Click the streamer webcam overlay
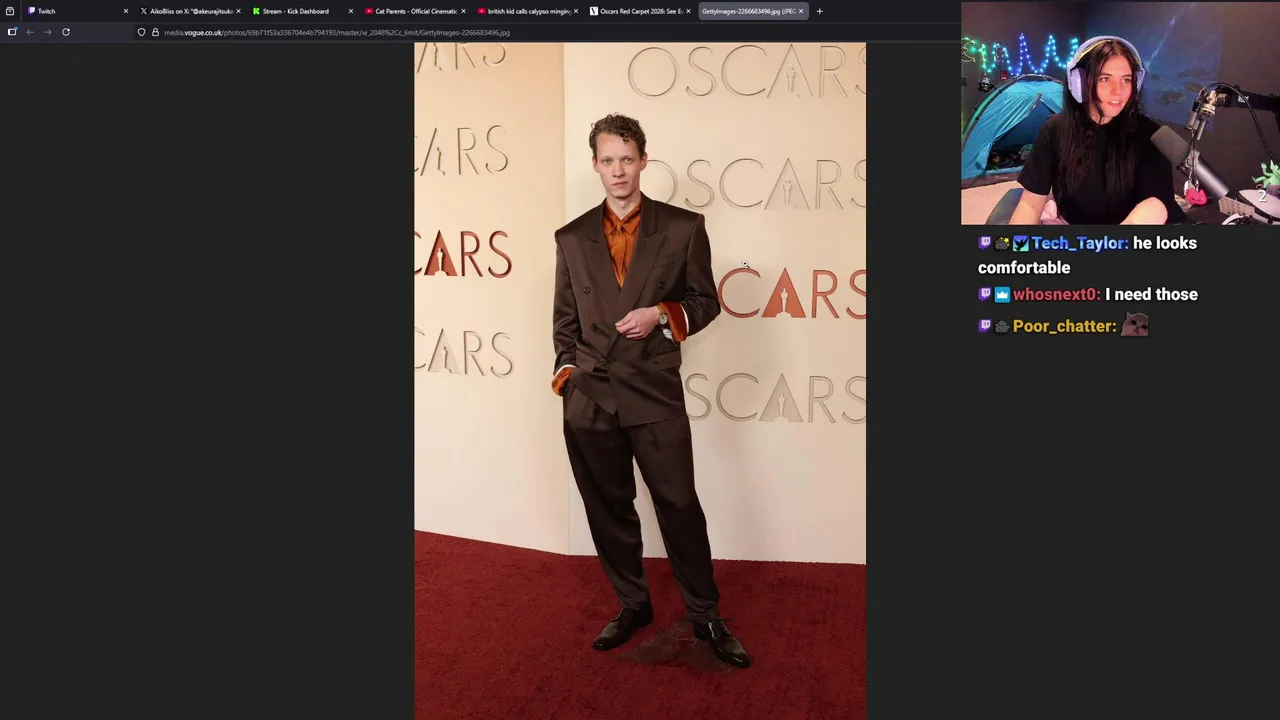This screenshot has width=1280, height=720. pyautogui.click(x=1120, y=112)
